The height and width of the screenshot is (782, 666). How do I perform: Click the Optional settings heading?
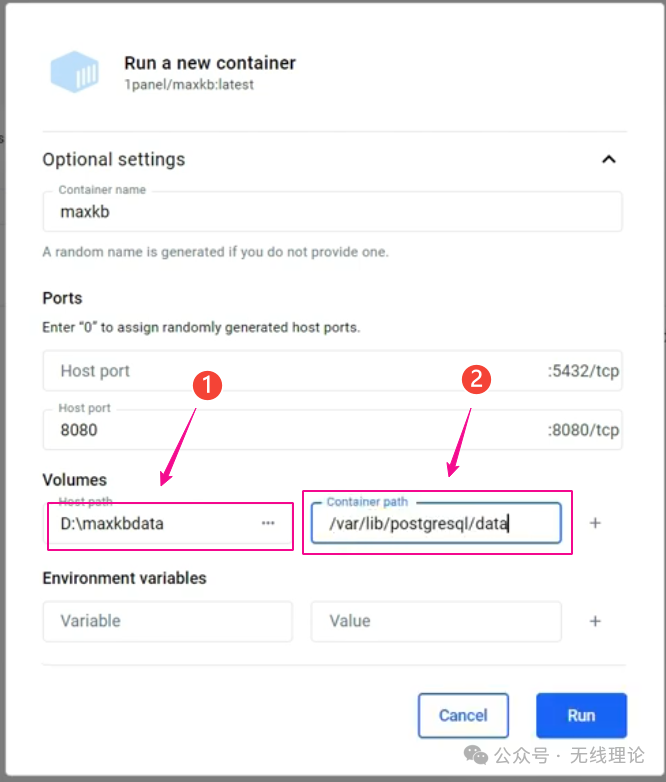114,159
